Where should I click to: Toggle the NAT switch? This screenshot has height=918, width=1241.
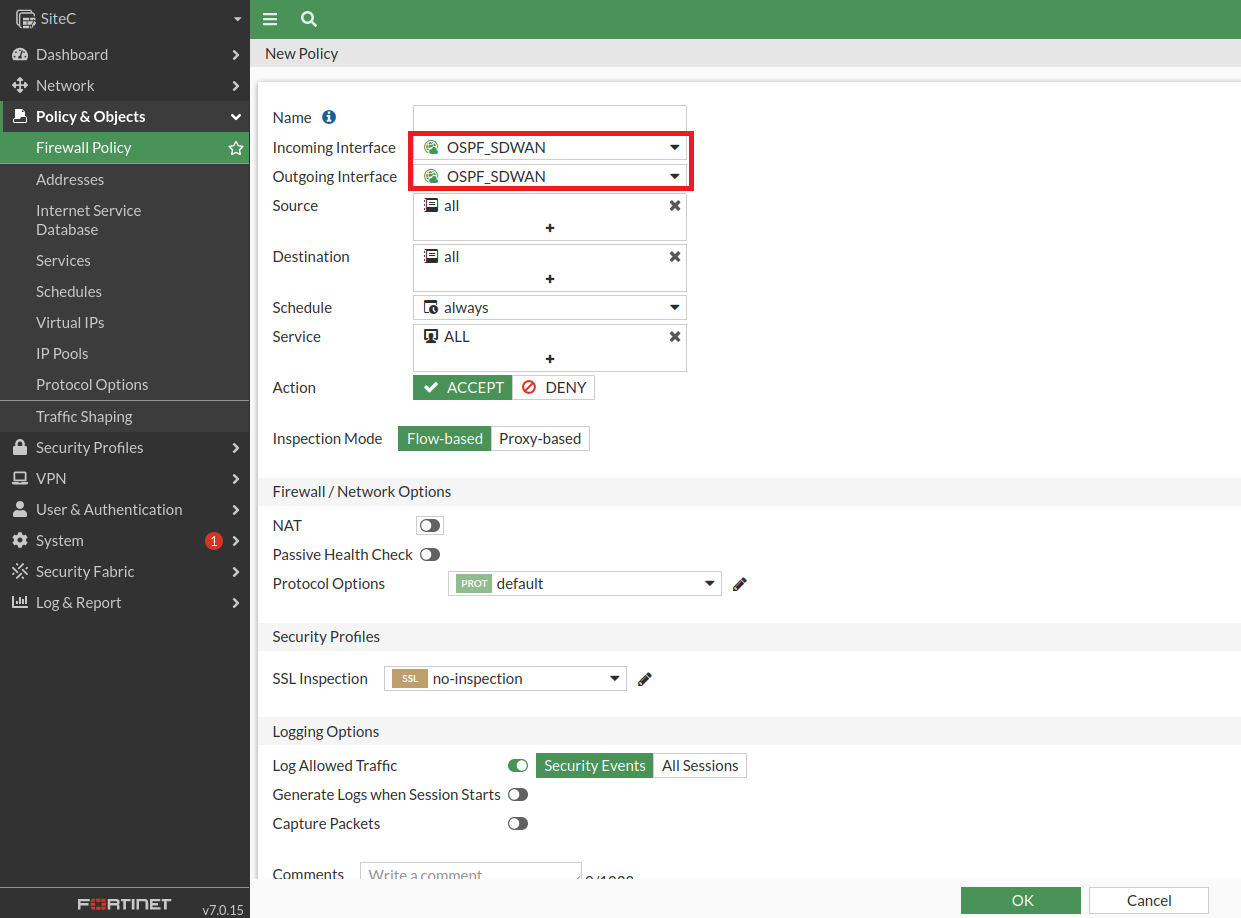click(430, 525)
